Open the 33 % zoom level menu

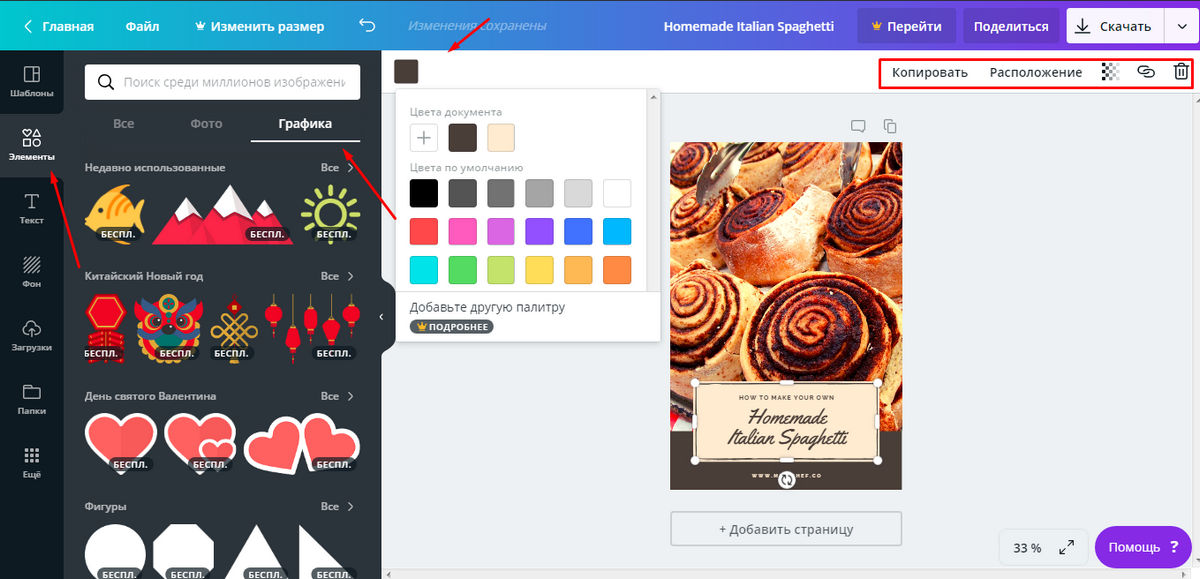[x=1027, y=548]
